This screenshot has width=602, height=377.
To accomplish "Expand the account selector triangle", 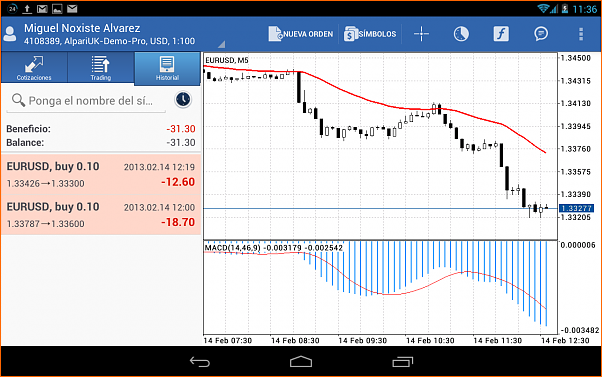I will click(x=221, y=44).
